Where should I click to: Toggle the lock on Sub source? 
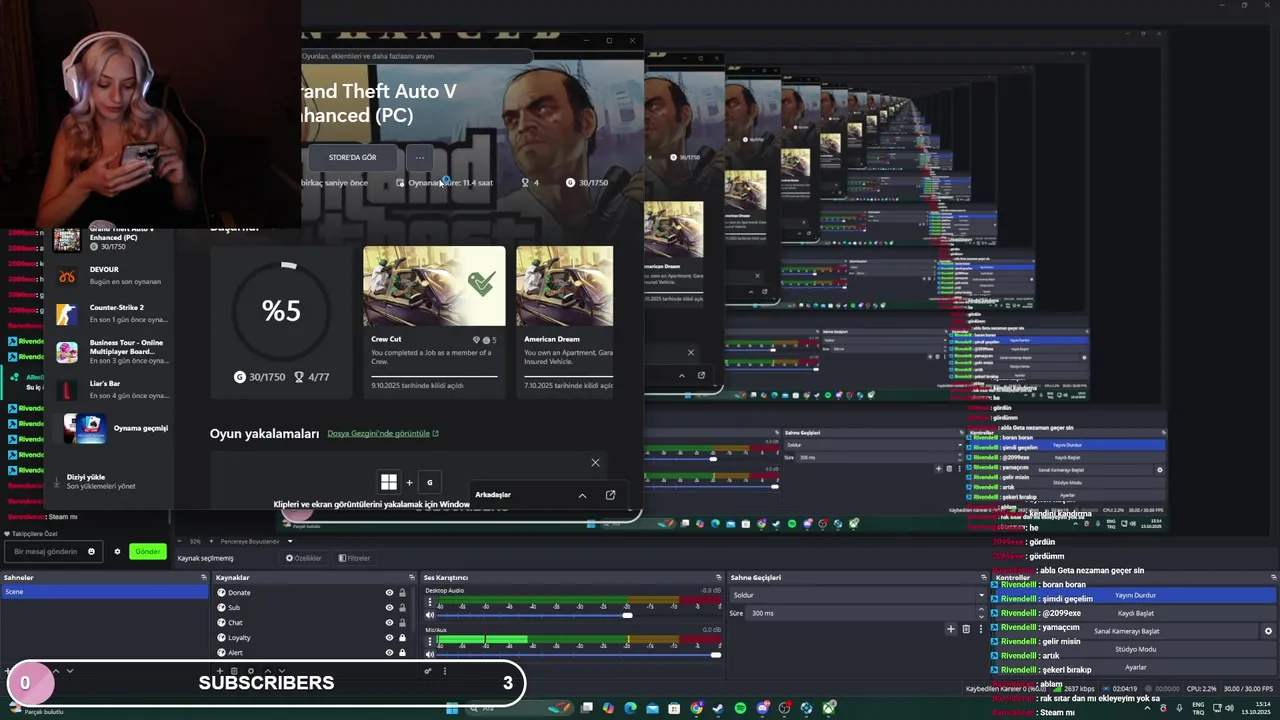point(402,608)
